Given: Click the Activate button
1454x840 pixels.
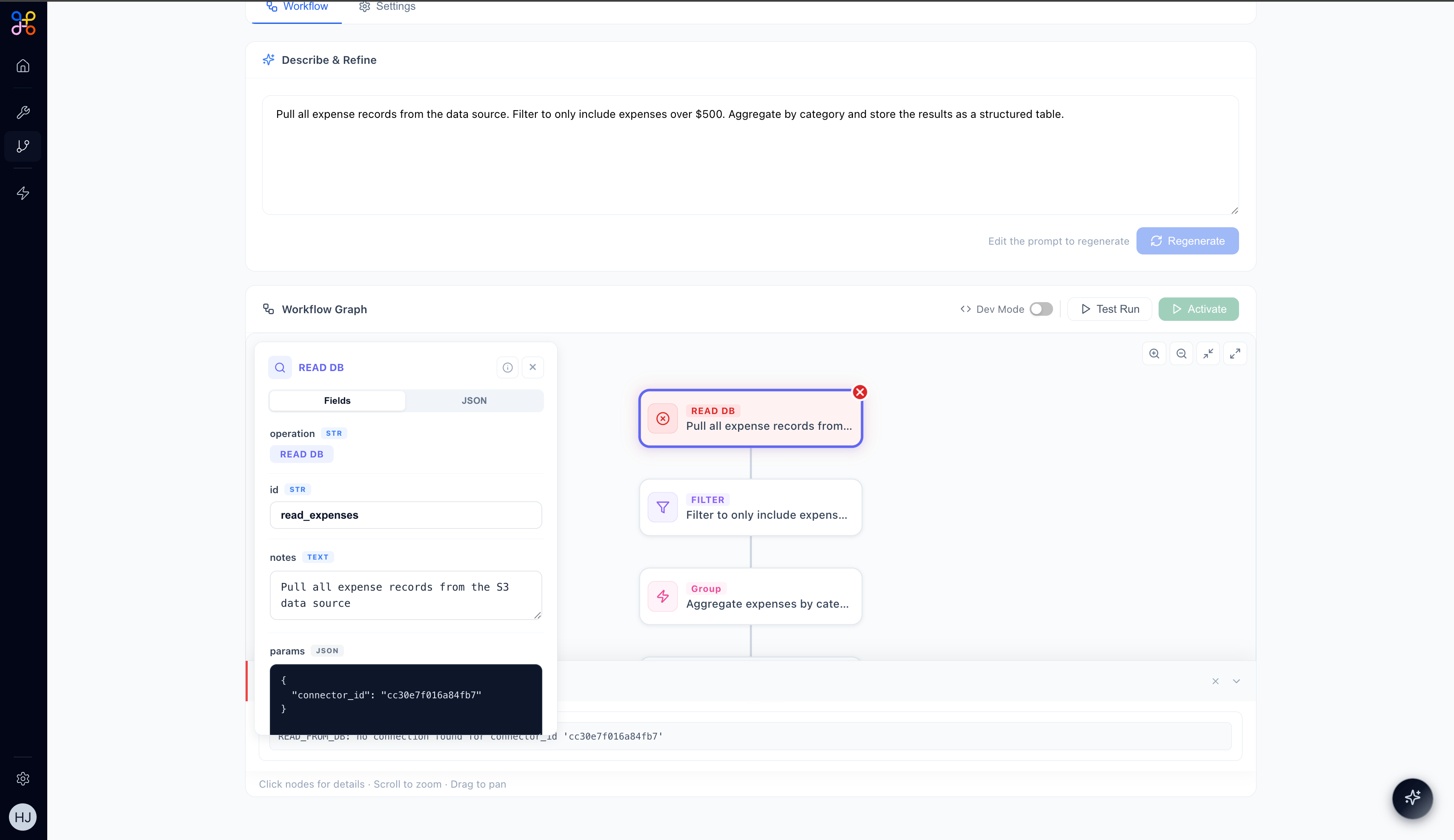Looking at the screenshot, I should tap(1198, 309).
